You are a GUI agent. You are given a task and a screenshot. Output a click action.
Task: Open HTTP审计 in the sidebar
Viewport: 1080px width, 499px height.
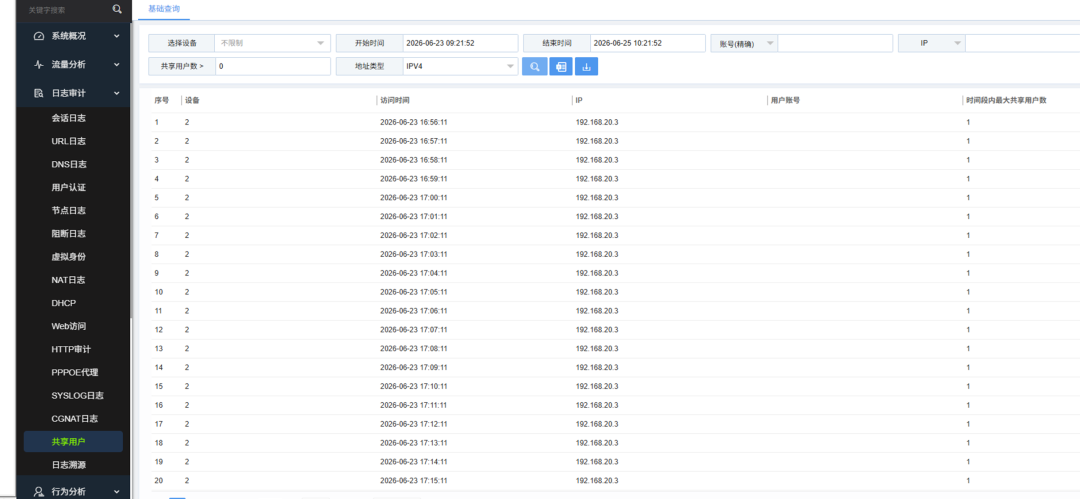tap(71, 349)
